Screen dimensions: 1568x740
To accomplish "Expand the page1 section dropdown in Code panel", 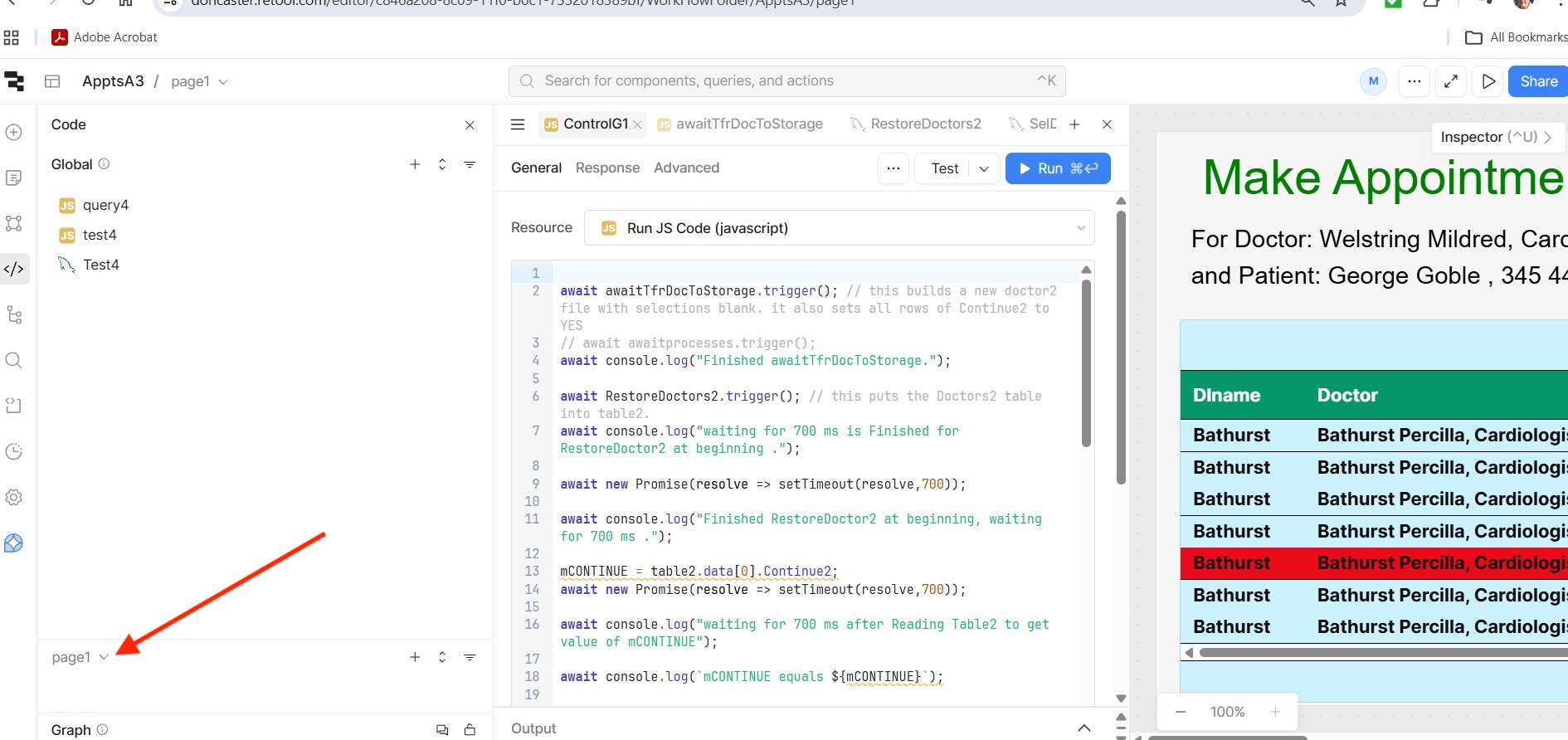I will tap(104, 657).
